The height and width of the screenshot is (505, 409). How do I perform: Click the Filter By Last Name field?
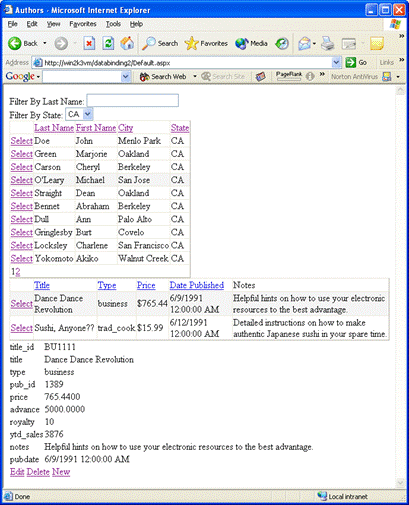[x=133, y=101]
